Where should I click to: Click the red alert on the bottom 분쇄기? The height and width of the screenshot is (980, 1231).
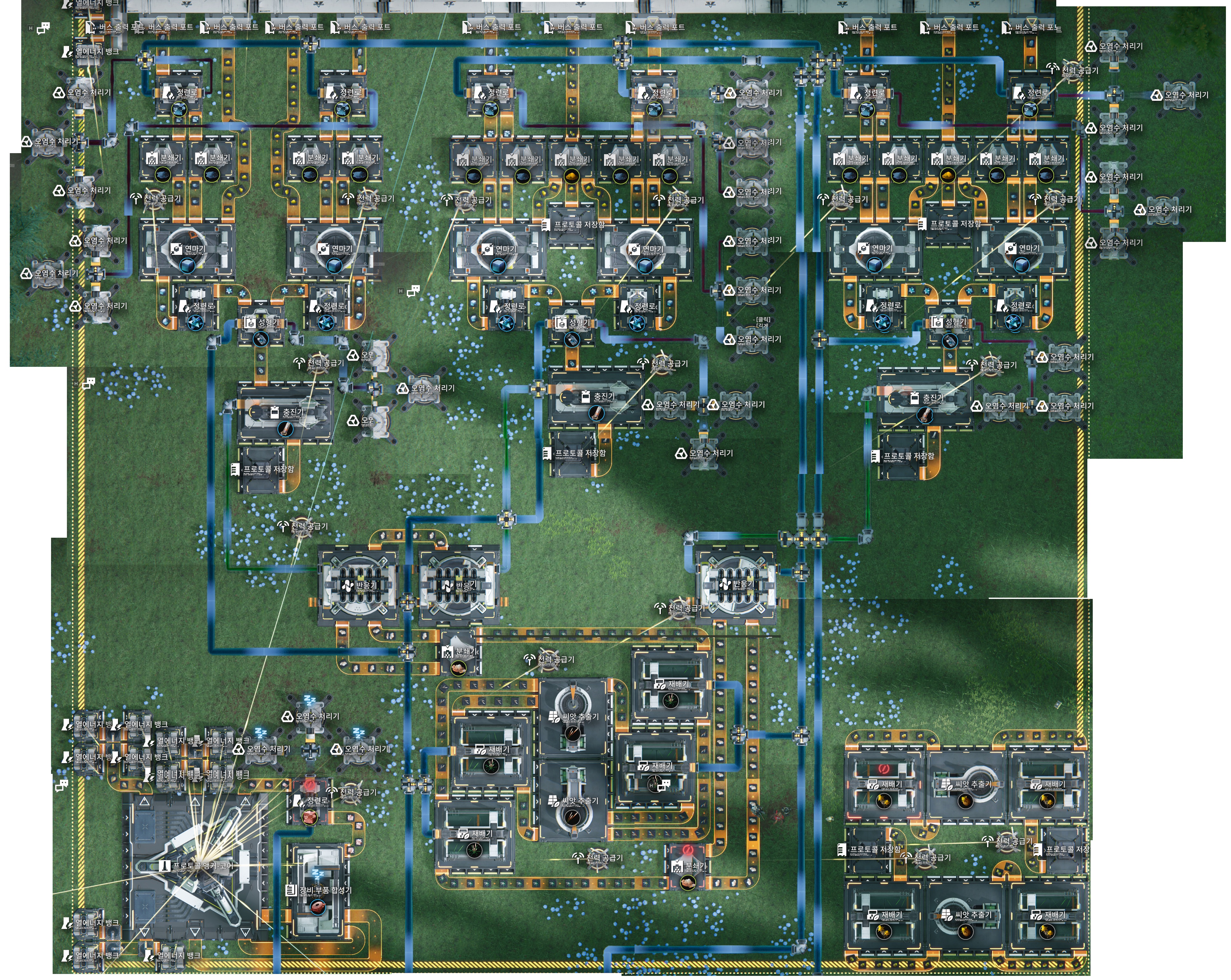688,851
